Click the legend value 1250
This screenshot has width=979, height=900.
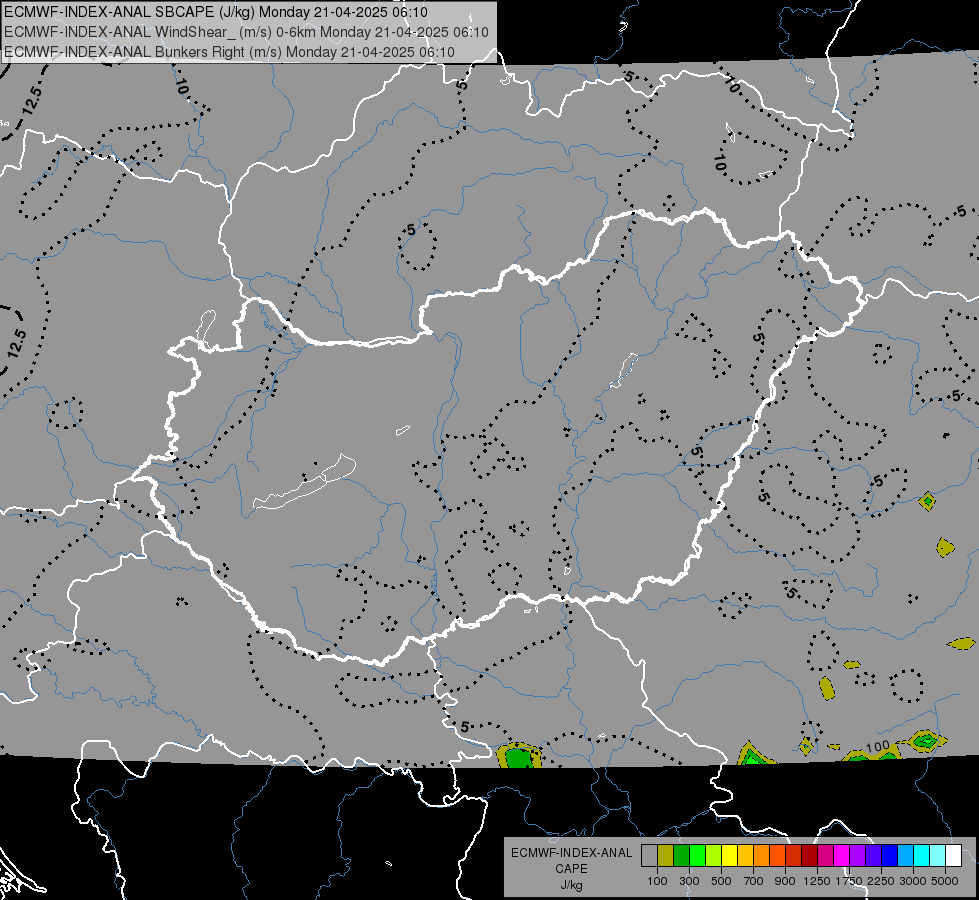coord(817,881)
